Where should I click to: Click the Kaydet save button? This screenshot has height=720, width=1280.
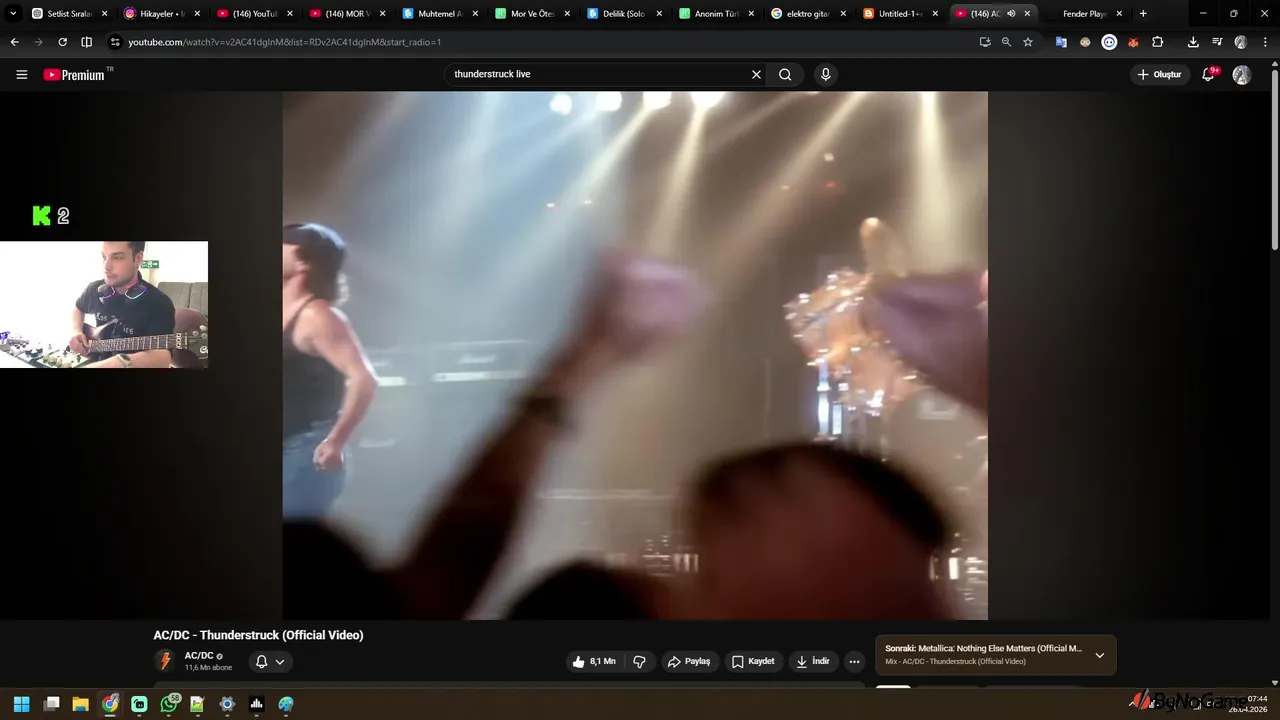pos(753,661)
